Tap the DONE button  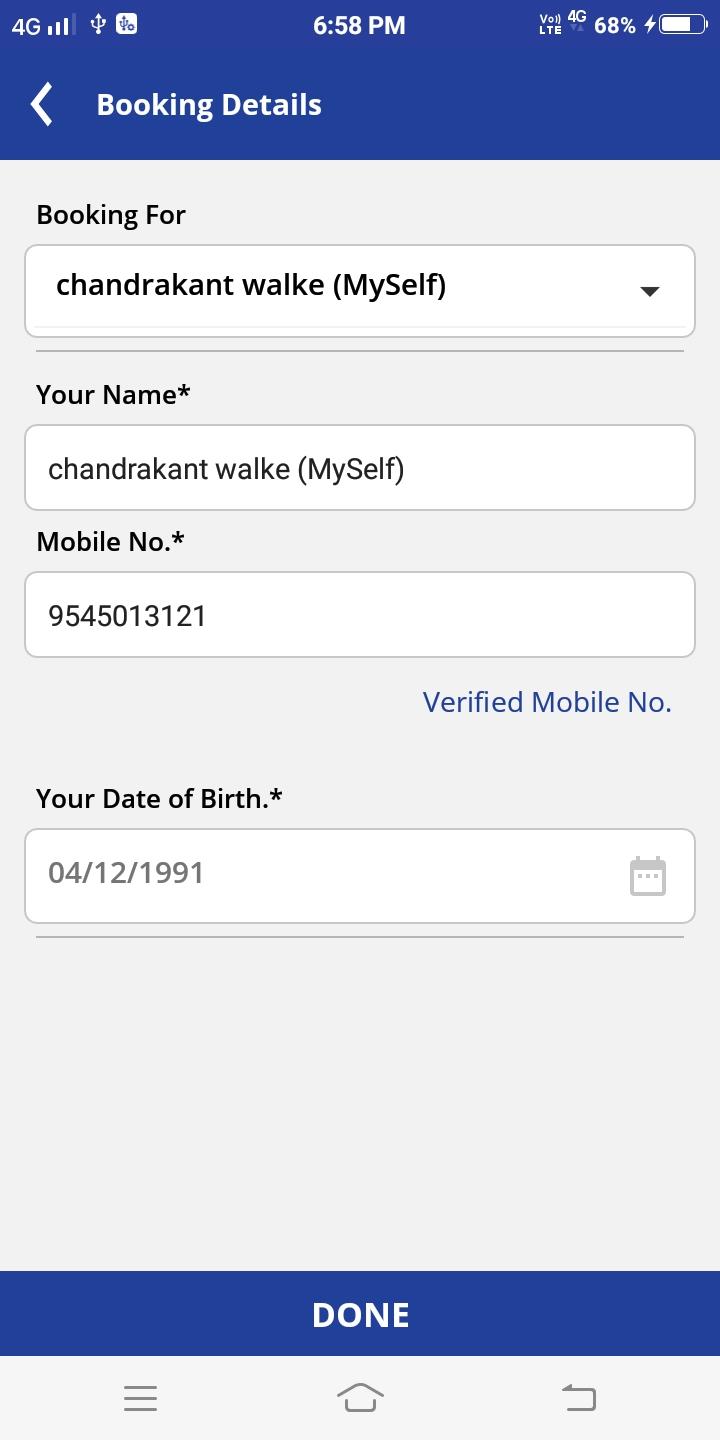360,1314
